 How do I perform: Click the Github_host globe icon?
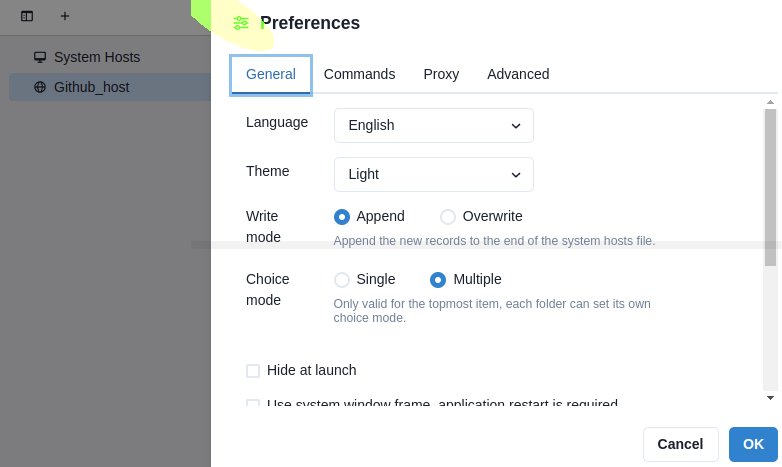pos(40,87)
